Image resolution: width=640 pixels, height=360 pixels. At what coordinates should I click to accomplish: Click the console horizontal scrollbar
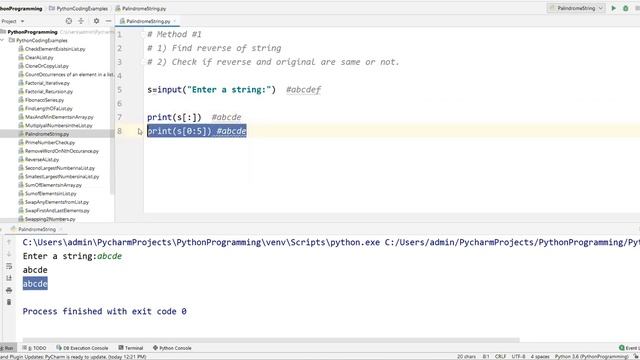point(271,340)
